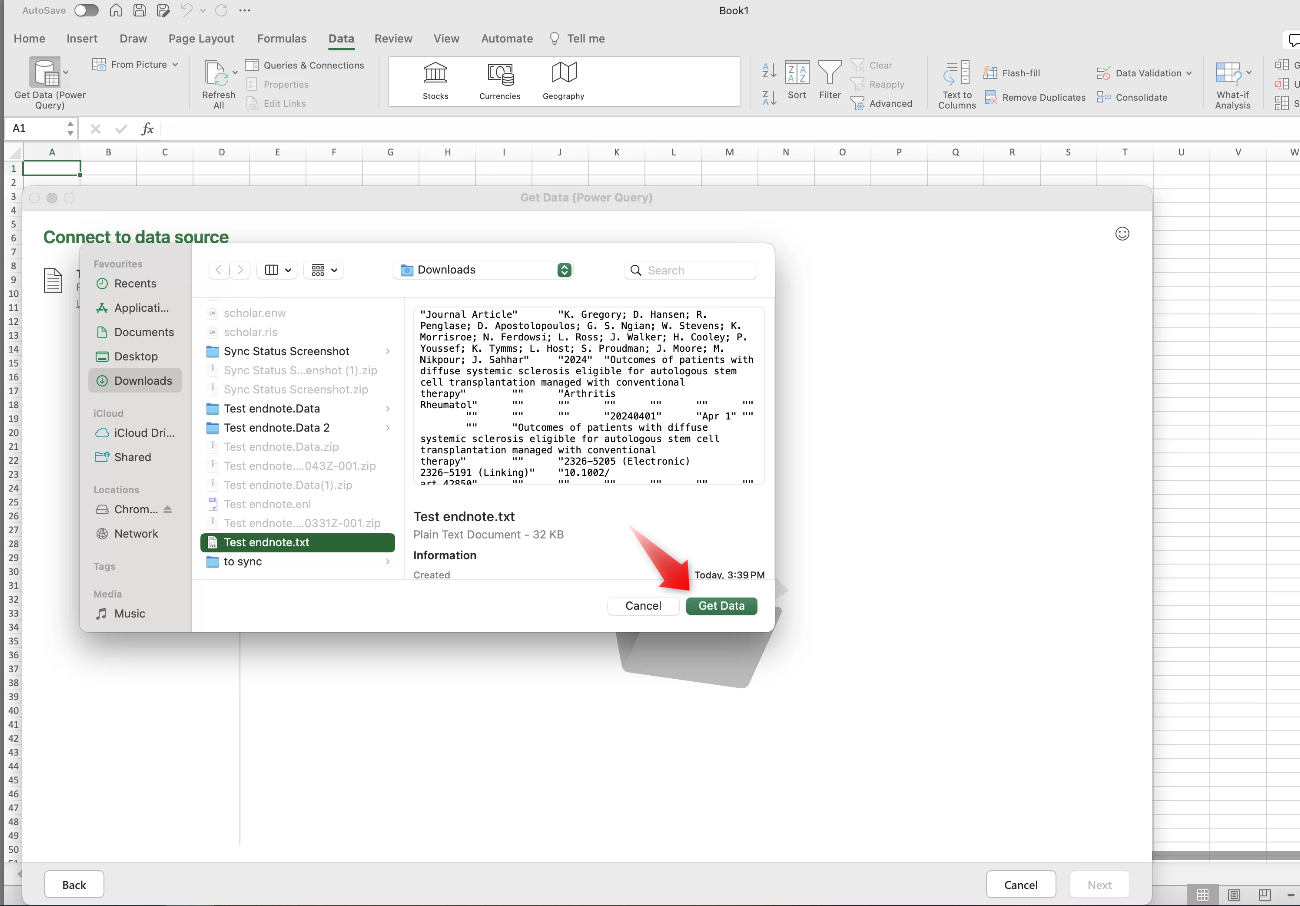
Task: Toggle the AutoSave switch
Action: pos(86,10)
